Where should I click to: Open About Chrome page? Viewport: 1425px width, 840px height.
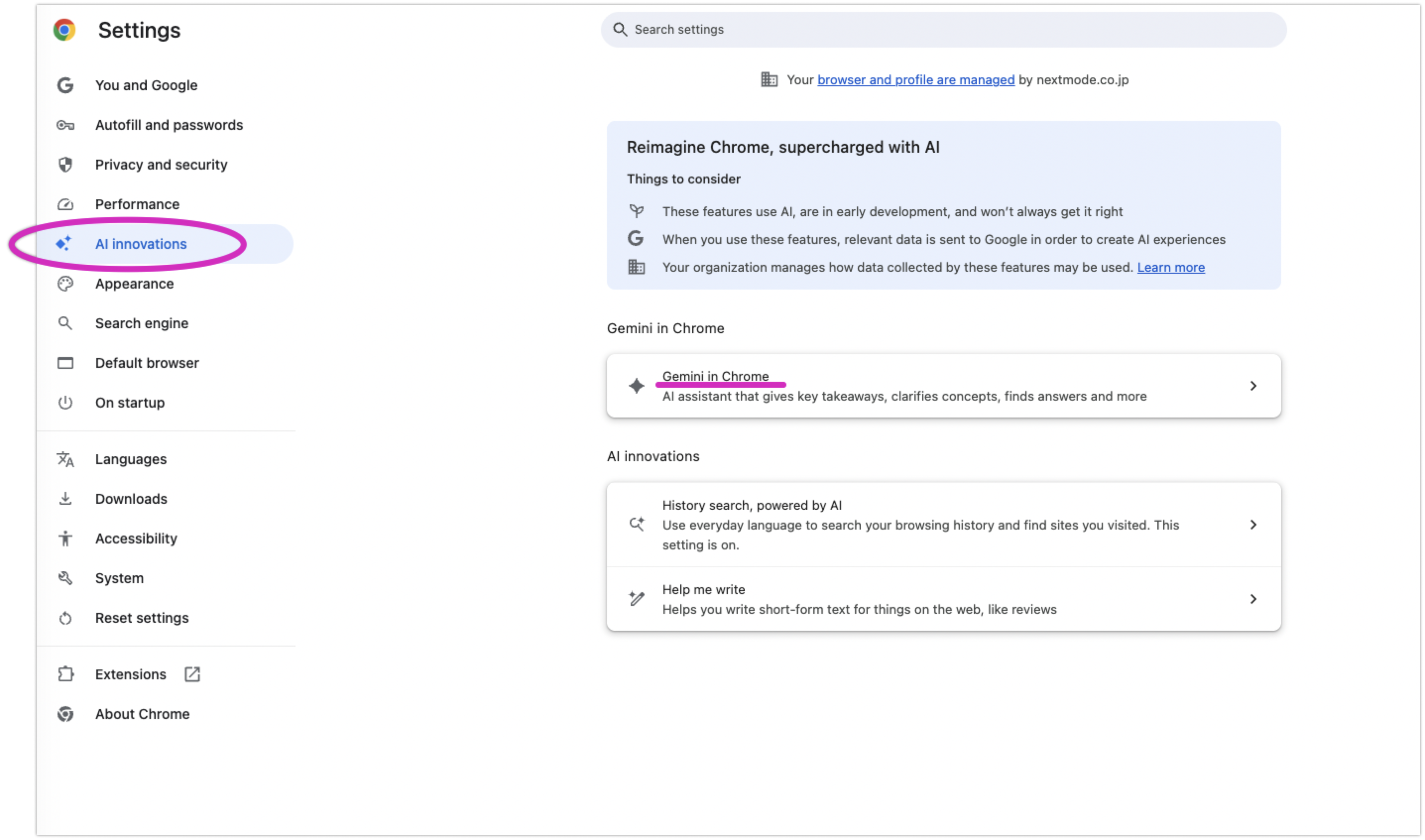coord(142,714)
